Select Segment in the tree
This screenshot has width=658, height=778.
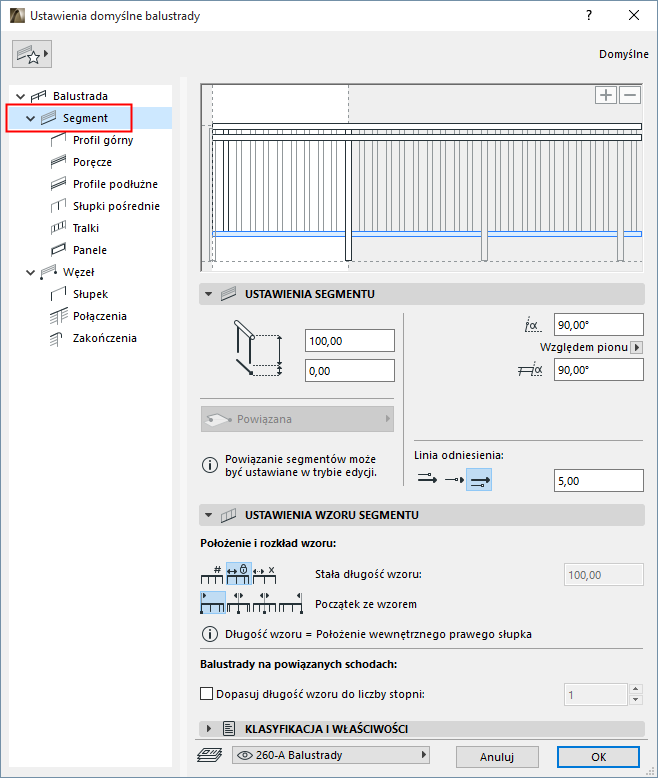pos(85,118)
